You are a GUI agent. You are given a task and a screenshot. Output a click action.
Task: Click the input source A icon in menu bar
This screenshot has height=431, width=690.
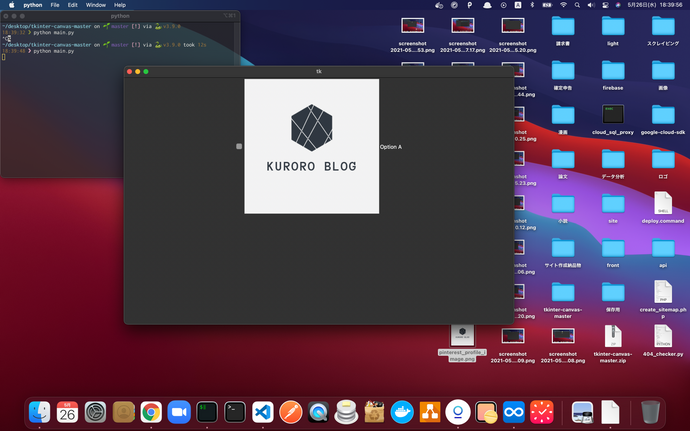pos(518,5)
